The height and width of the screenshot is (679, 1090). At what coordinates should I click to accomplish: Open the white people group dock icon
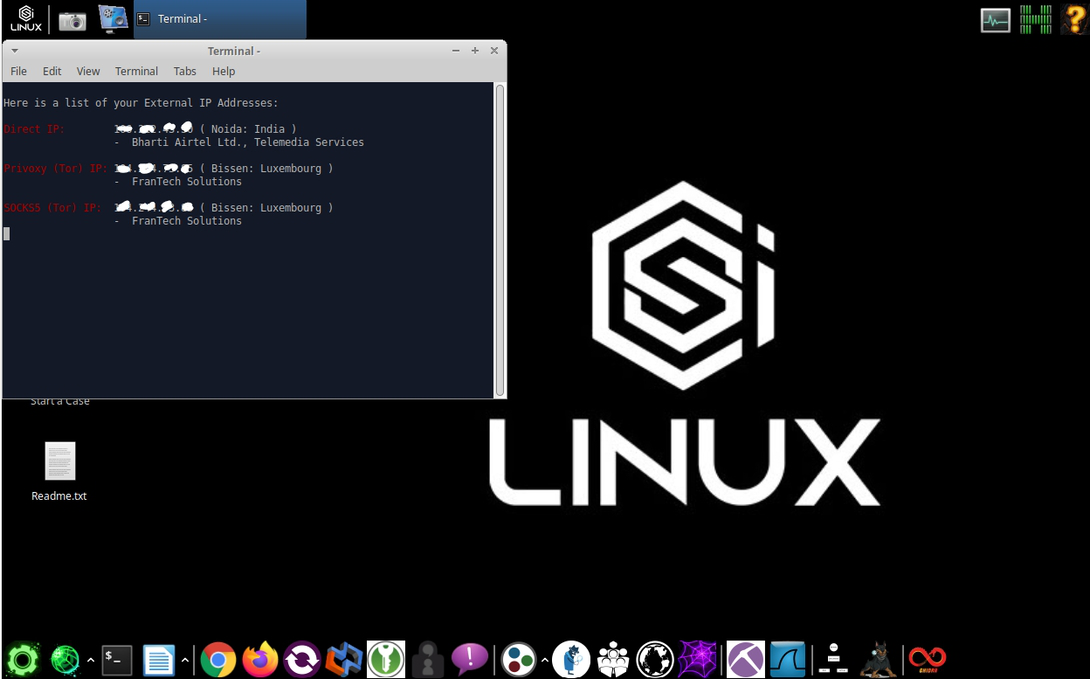613,660
